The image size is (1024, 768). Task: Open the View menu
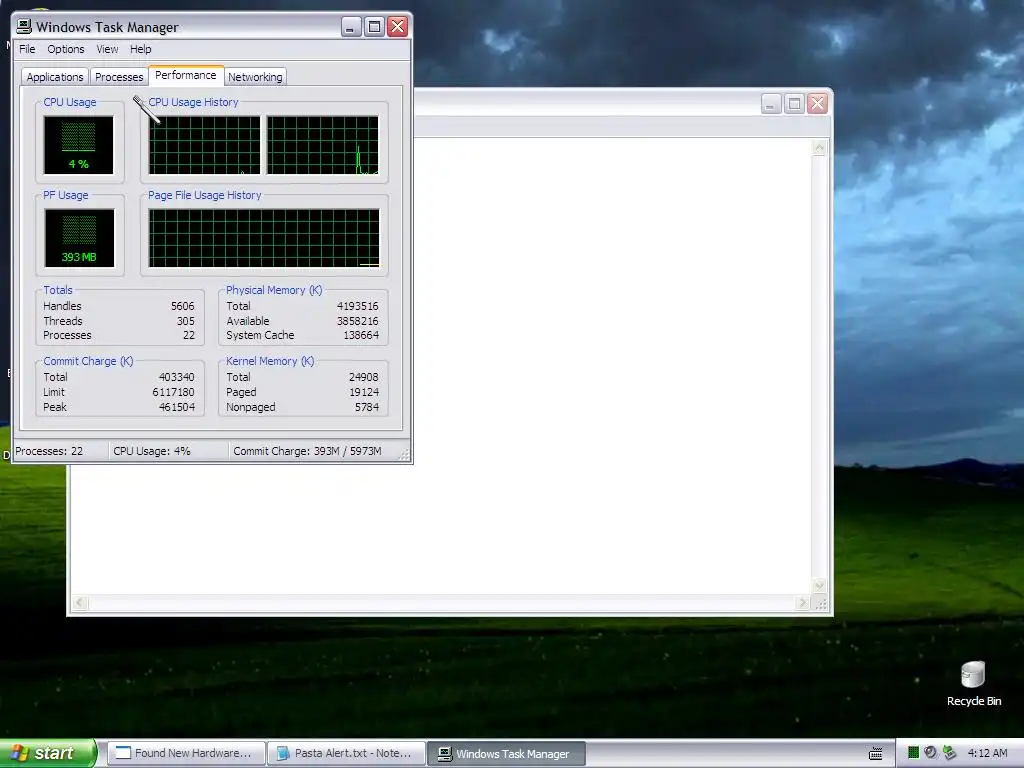click(x=107, y=49)
